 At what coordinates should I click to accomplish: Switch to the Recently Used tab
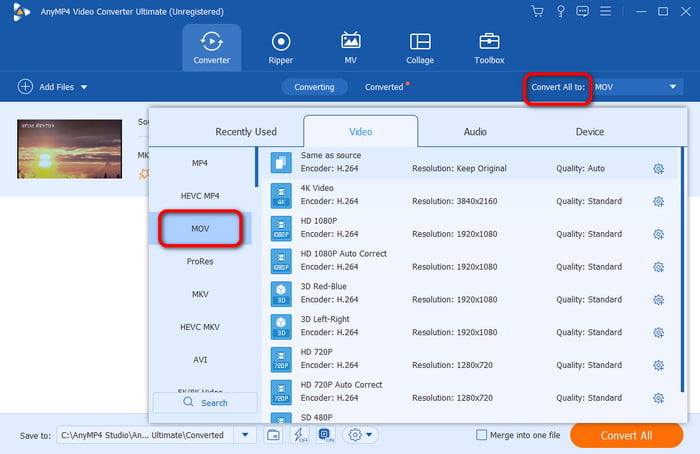(246, 132)
